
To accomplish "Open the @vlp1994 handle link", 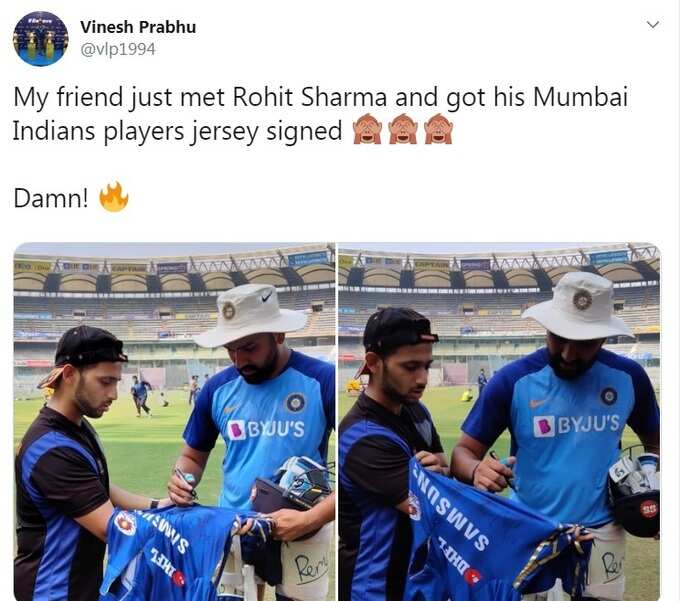I will coord(118,49).
